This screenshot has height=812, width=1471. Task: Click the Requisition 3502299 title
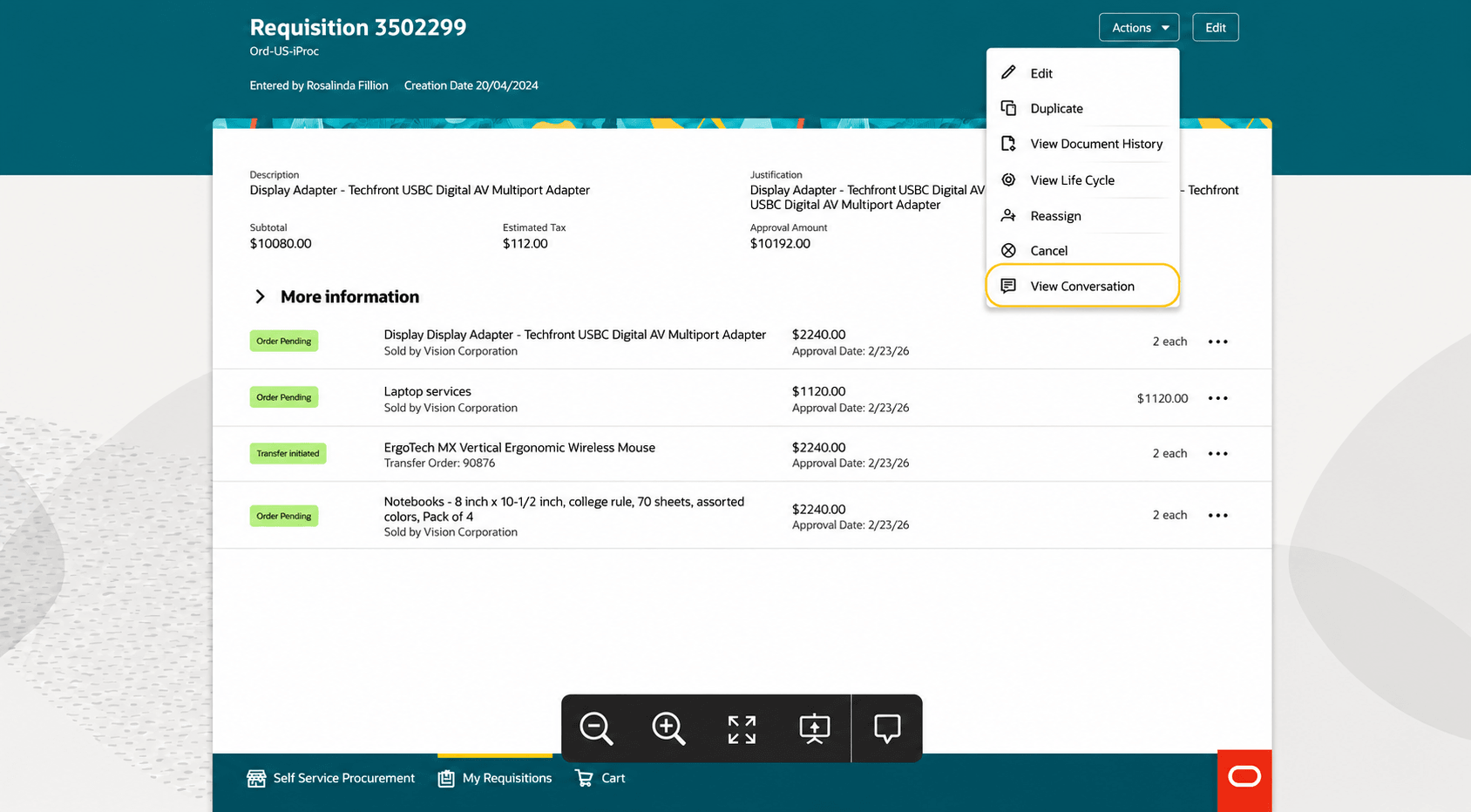[x=358, y=28]
